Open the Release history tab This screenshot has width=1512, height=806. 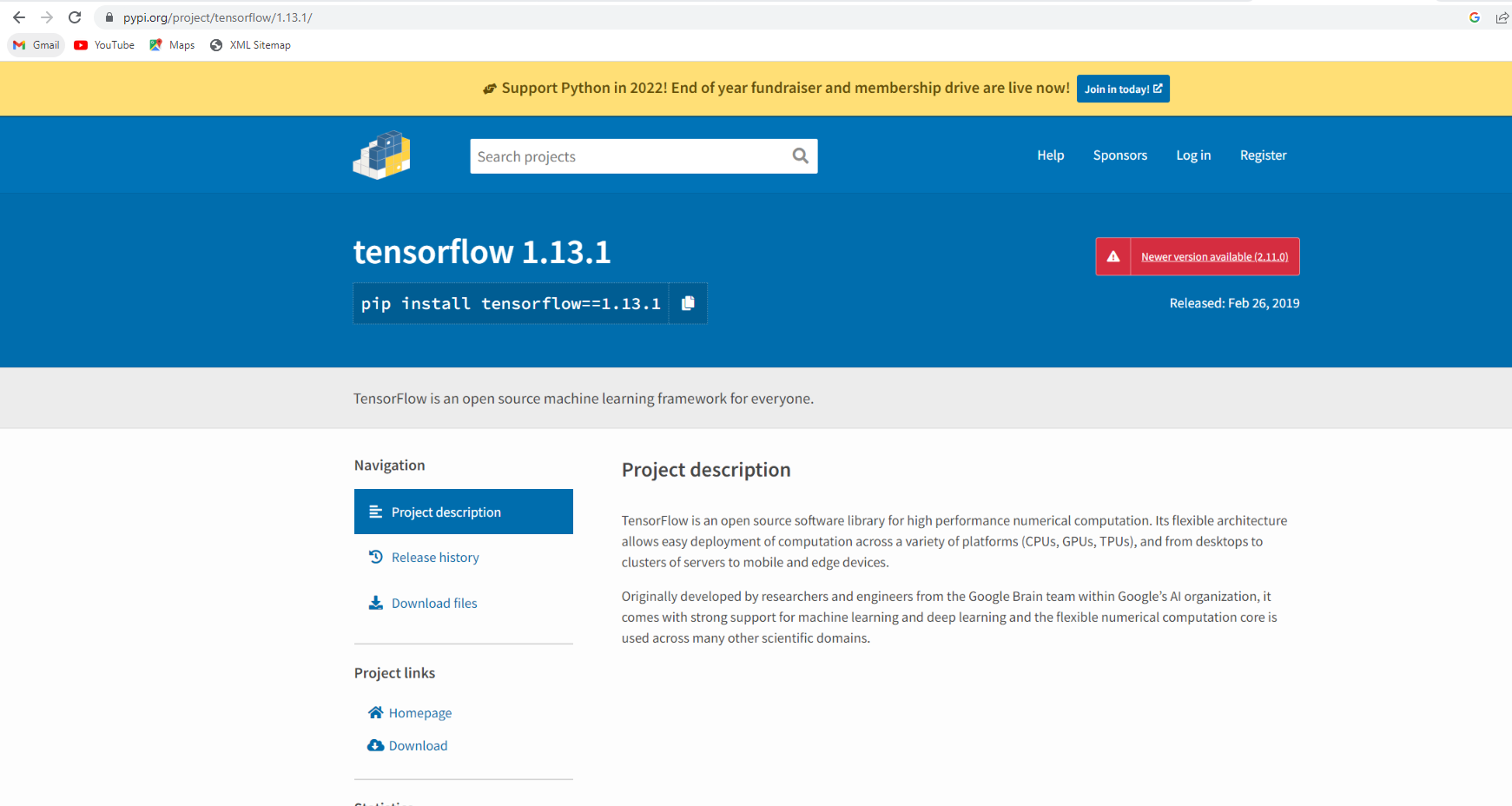click(435, 558)
